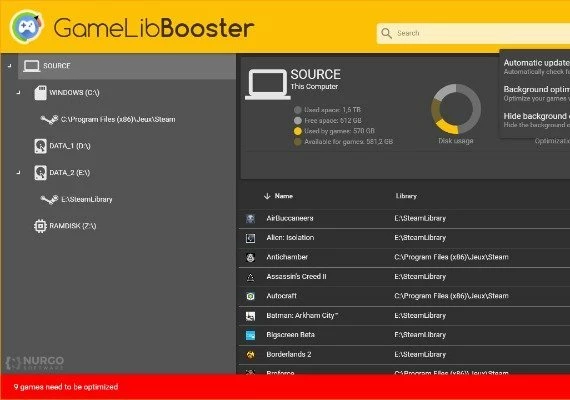Click the Free space legend dot

[298, 120]
